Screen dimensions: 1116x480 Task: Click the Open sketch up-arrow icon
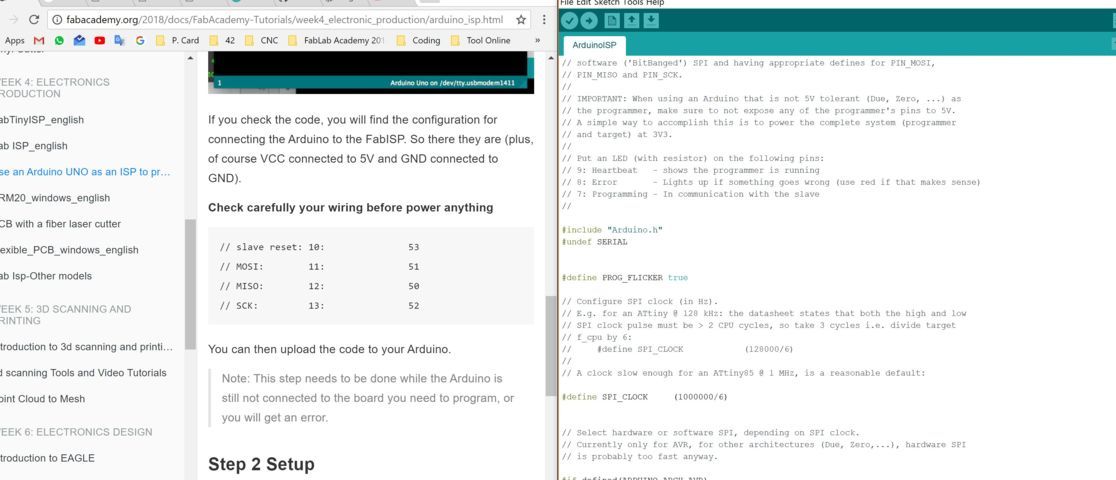(x=632, y=21)
